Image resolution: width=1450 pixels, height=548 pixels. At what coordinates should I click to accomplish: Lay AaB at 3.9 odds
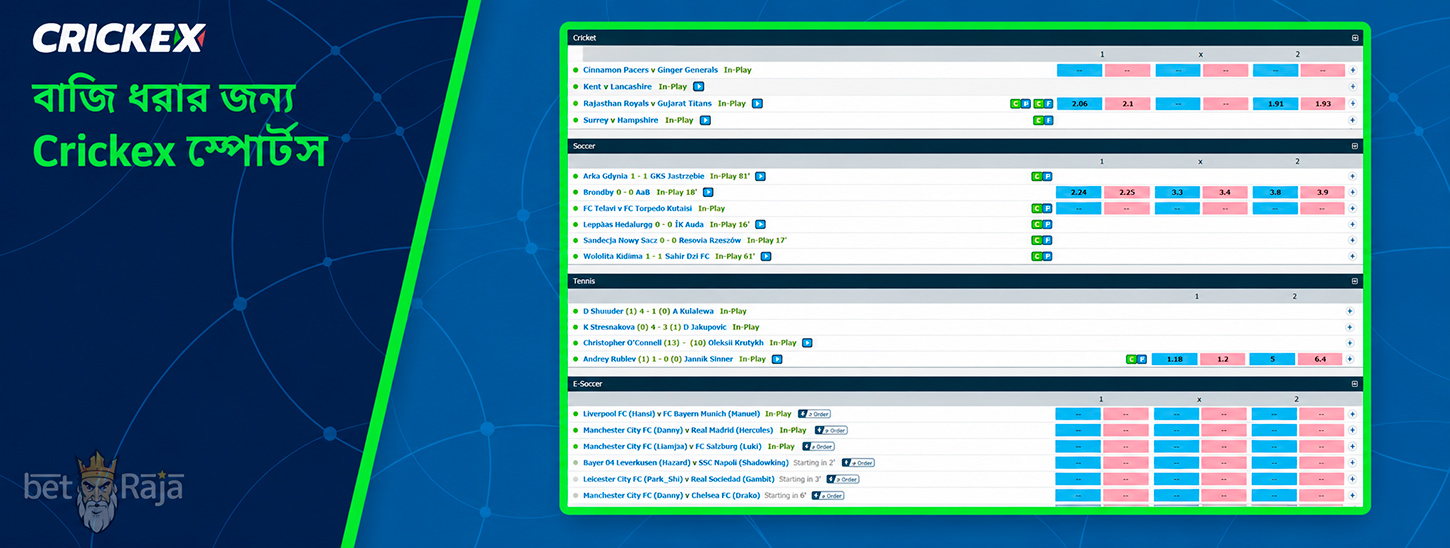(1323, 192)
